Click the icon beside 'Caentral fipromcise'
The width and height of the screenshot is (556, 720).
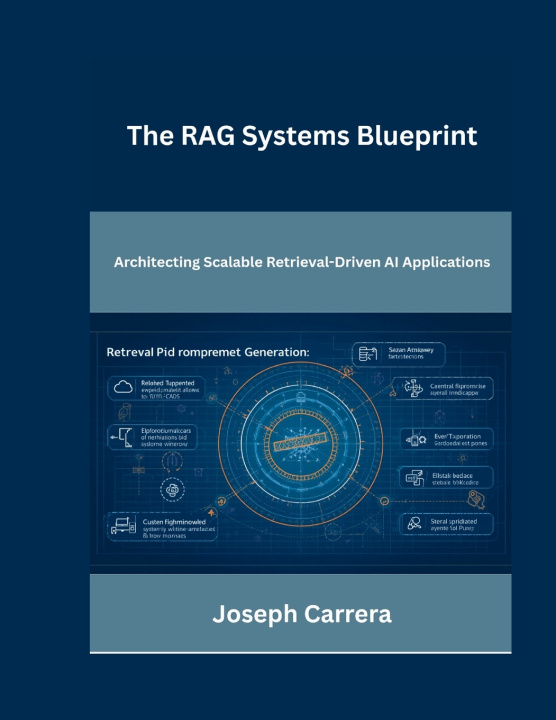[413, 388]
